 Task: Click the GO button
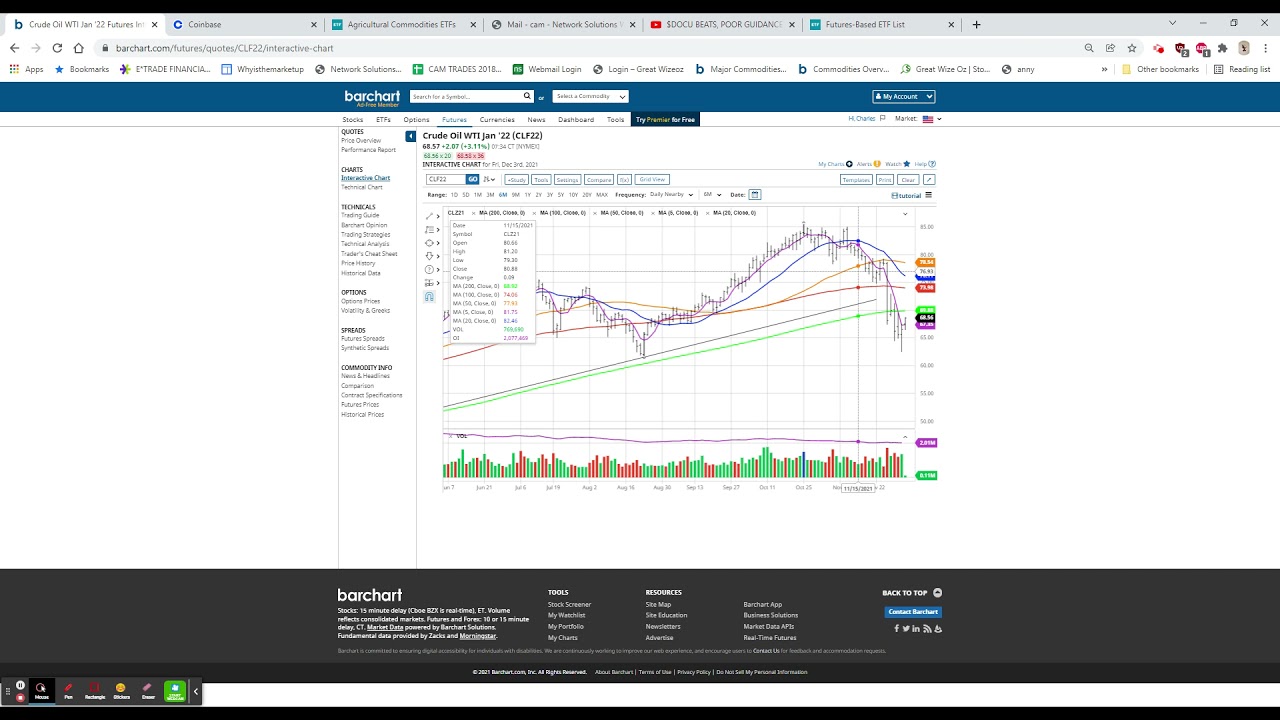tap(473, 180)
